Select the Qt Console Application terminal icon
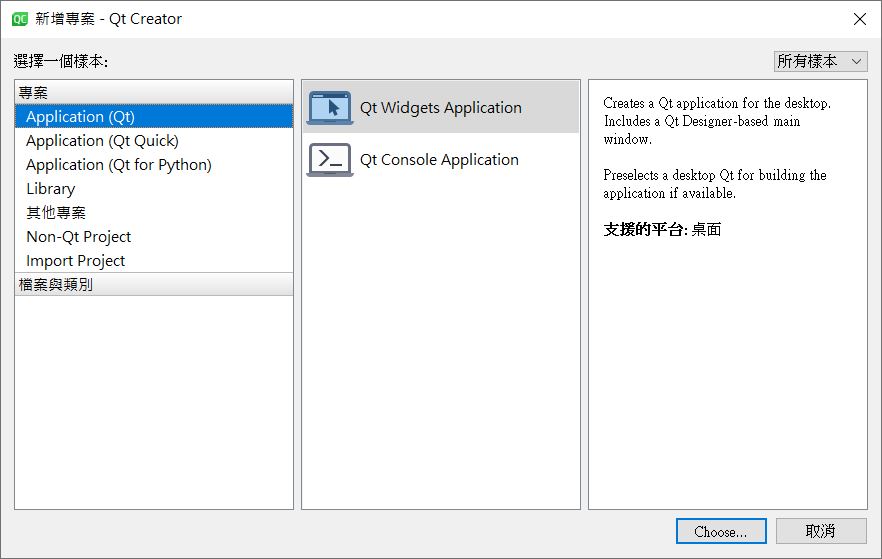The image size is (882, 559). (x=330, y=160)
